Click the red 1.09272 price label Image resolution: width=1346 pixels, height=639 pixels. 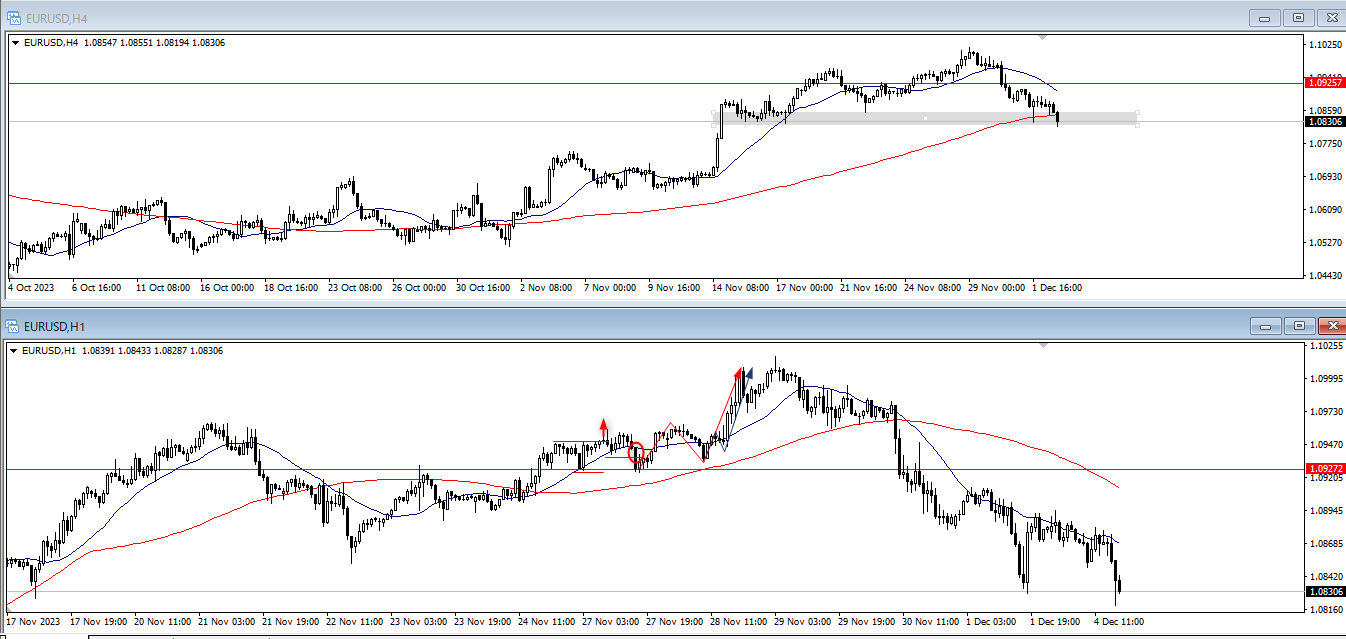[x=1325, y=468]
